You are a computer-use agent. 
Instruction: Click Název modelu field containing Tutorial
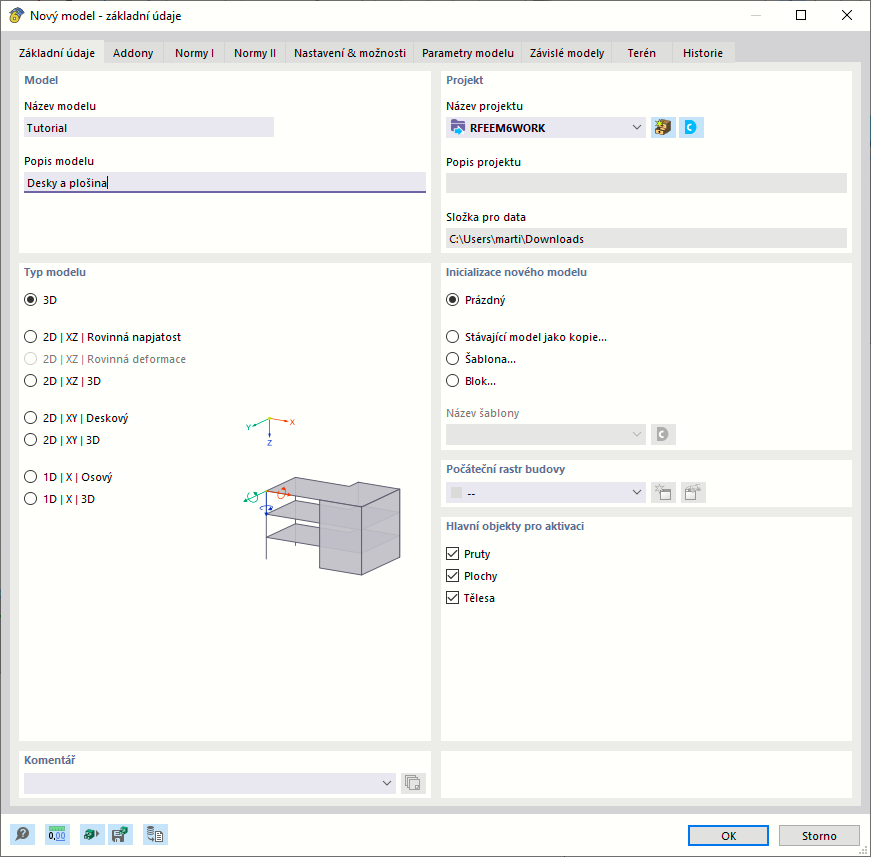click(149, 128)
